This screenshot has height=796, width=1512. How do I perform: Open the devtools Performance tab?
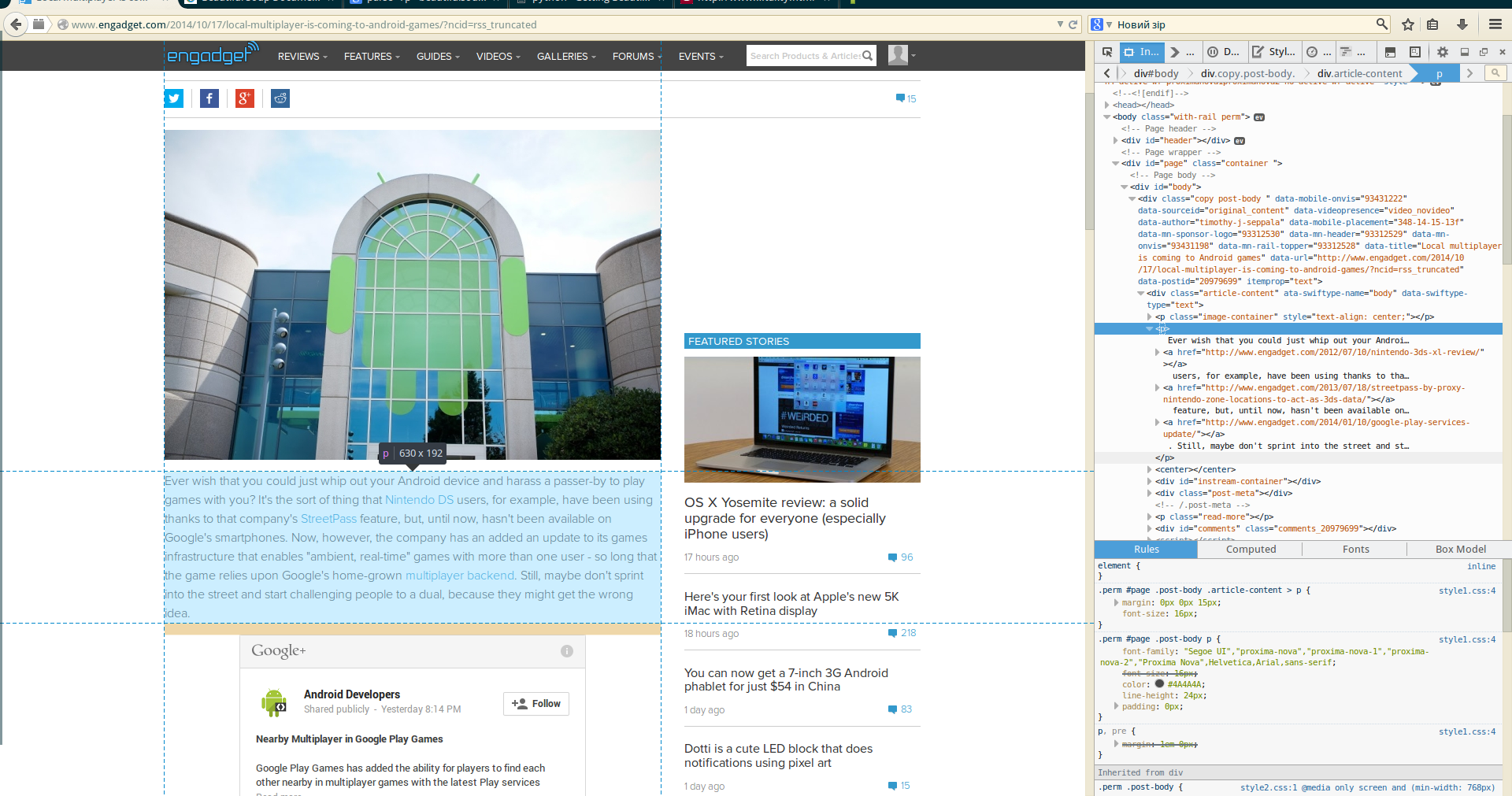pyautogui.click(x=1318, y=52)
